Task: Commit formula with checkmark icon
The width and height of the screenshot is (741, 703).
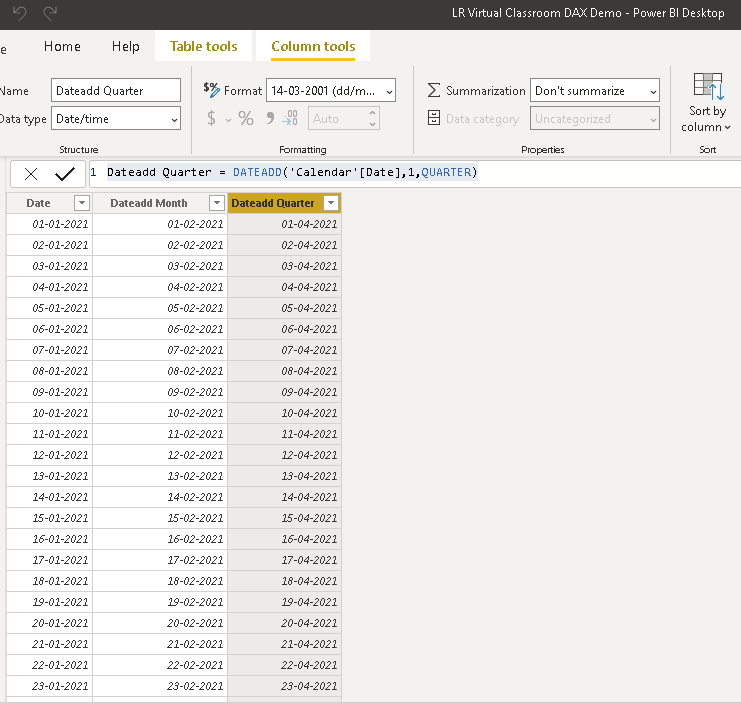Action: [x=65, y=174]
